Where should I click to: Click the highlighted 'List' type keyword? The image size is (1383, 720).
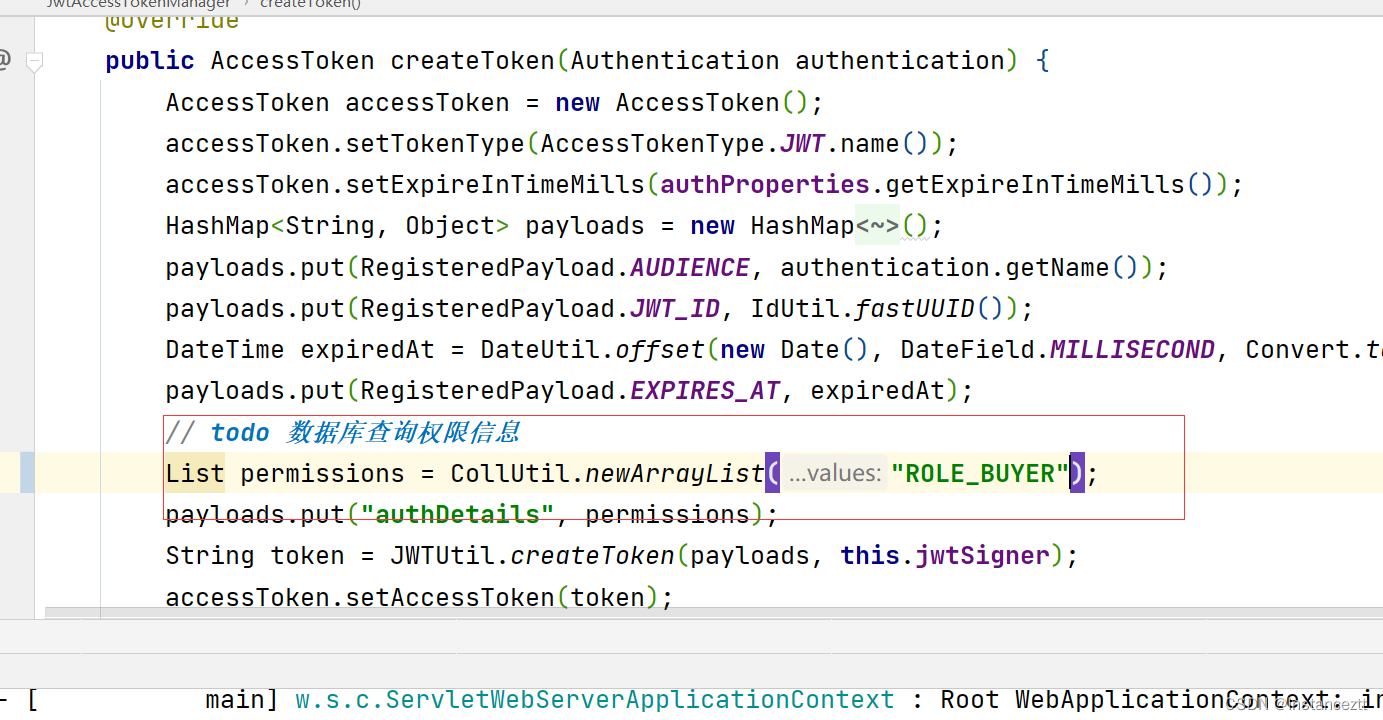click(195, 473)
